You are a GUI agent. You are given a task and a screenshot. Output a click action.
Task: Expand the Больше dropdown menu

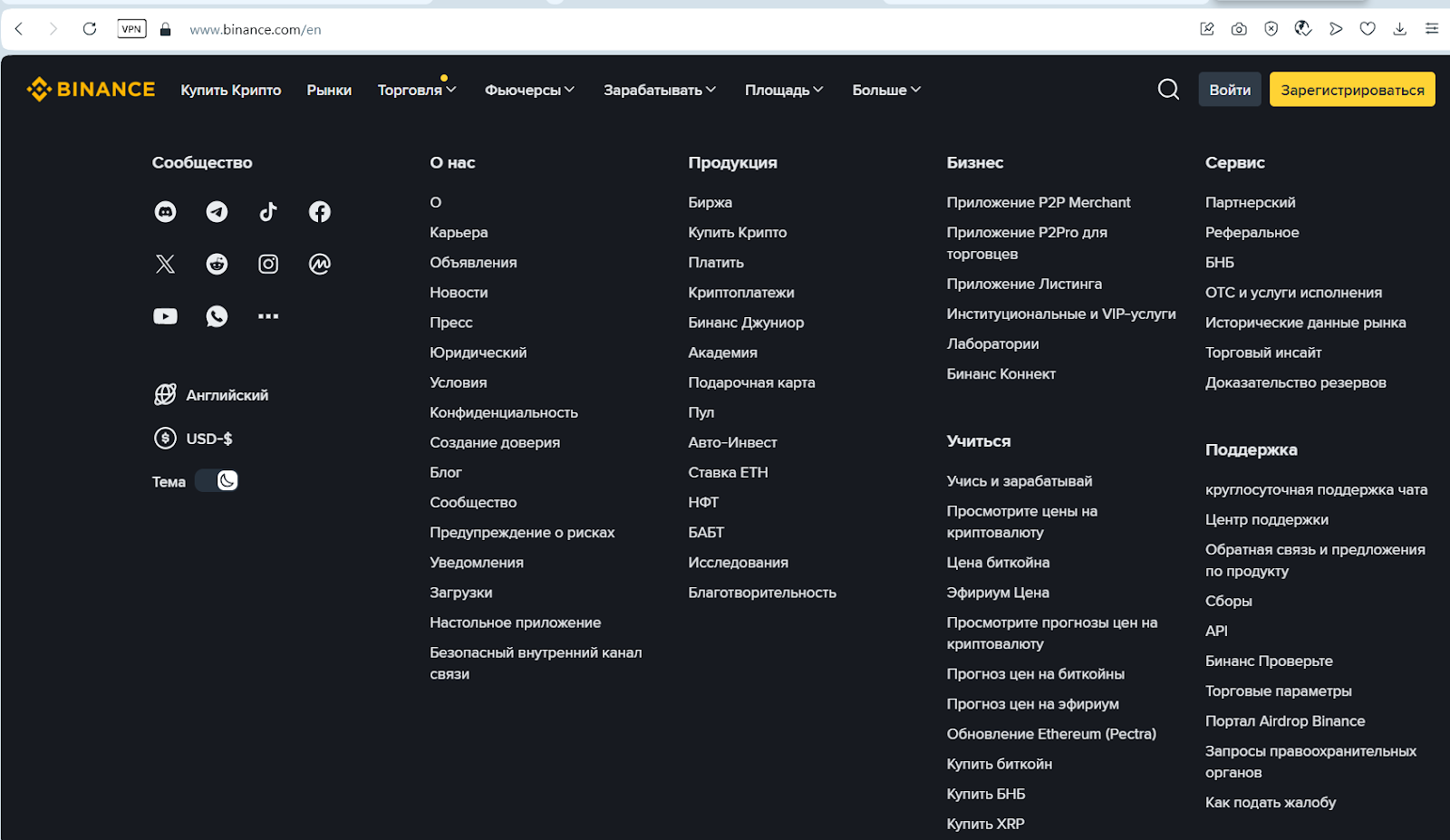[x=886, y=90]
